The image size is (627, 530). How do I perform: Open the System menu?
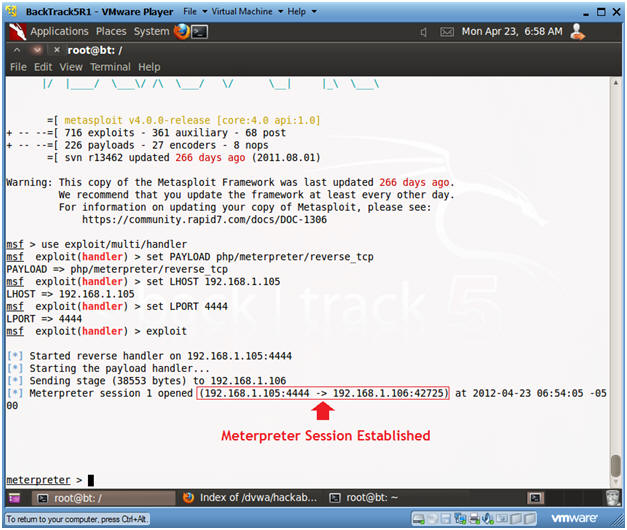pyautogui.click(x=152, y=32)
